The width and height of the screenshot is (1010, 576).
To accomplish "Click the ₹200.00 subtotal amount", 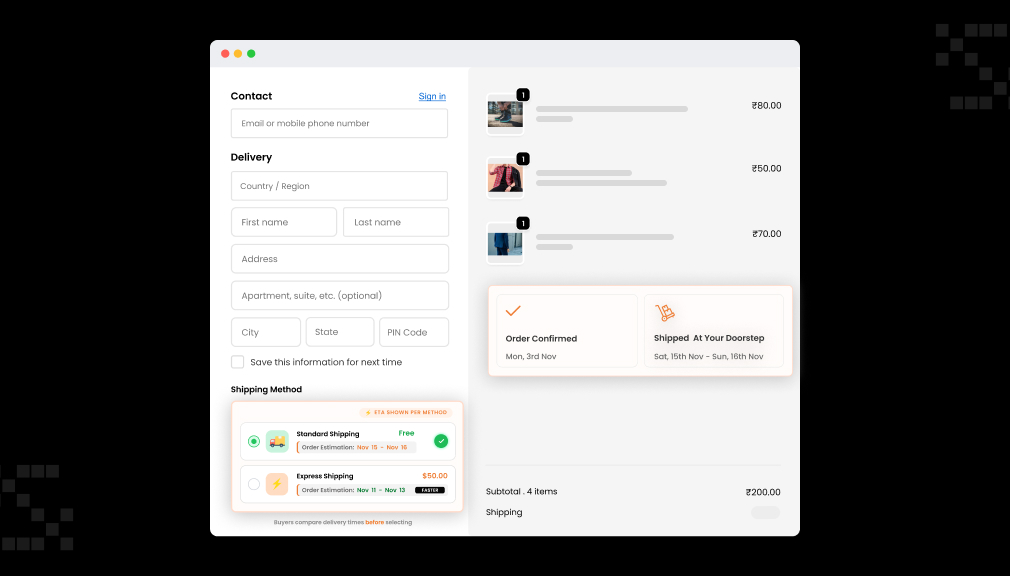I will pyautogui.click(x=763, y=492).
